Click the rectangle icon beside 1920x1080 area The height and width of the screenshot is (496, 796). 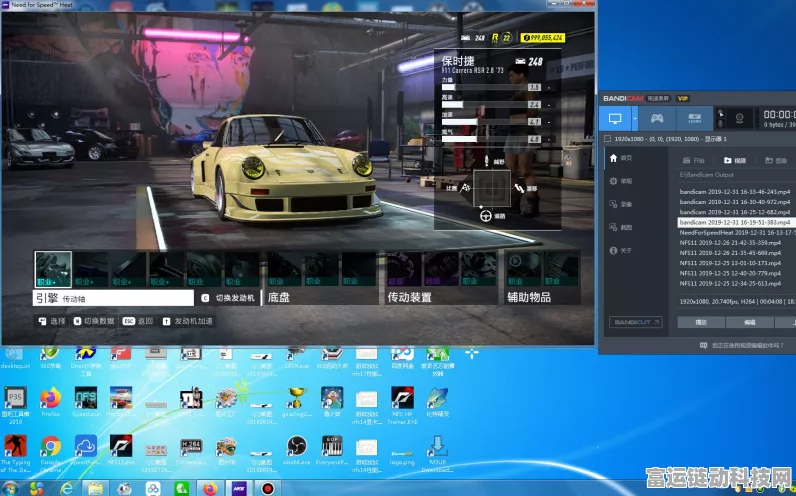click(x=607, y=139)
